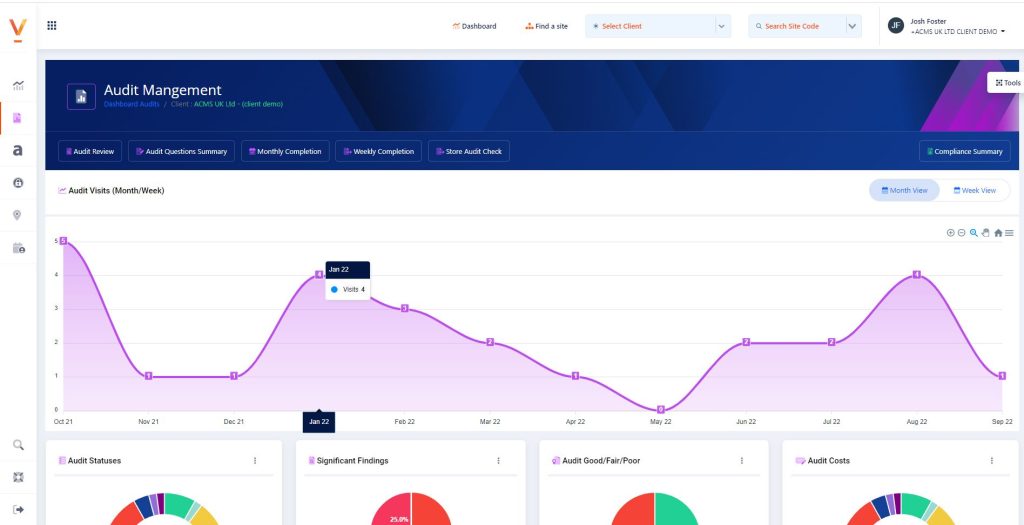Open the chart hamburger export menu
This screenshot has width=1024, height=525.
coord(1009,233)
